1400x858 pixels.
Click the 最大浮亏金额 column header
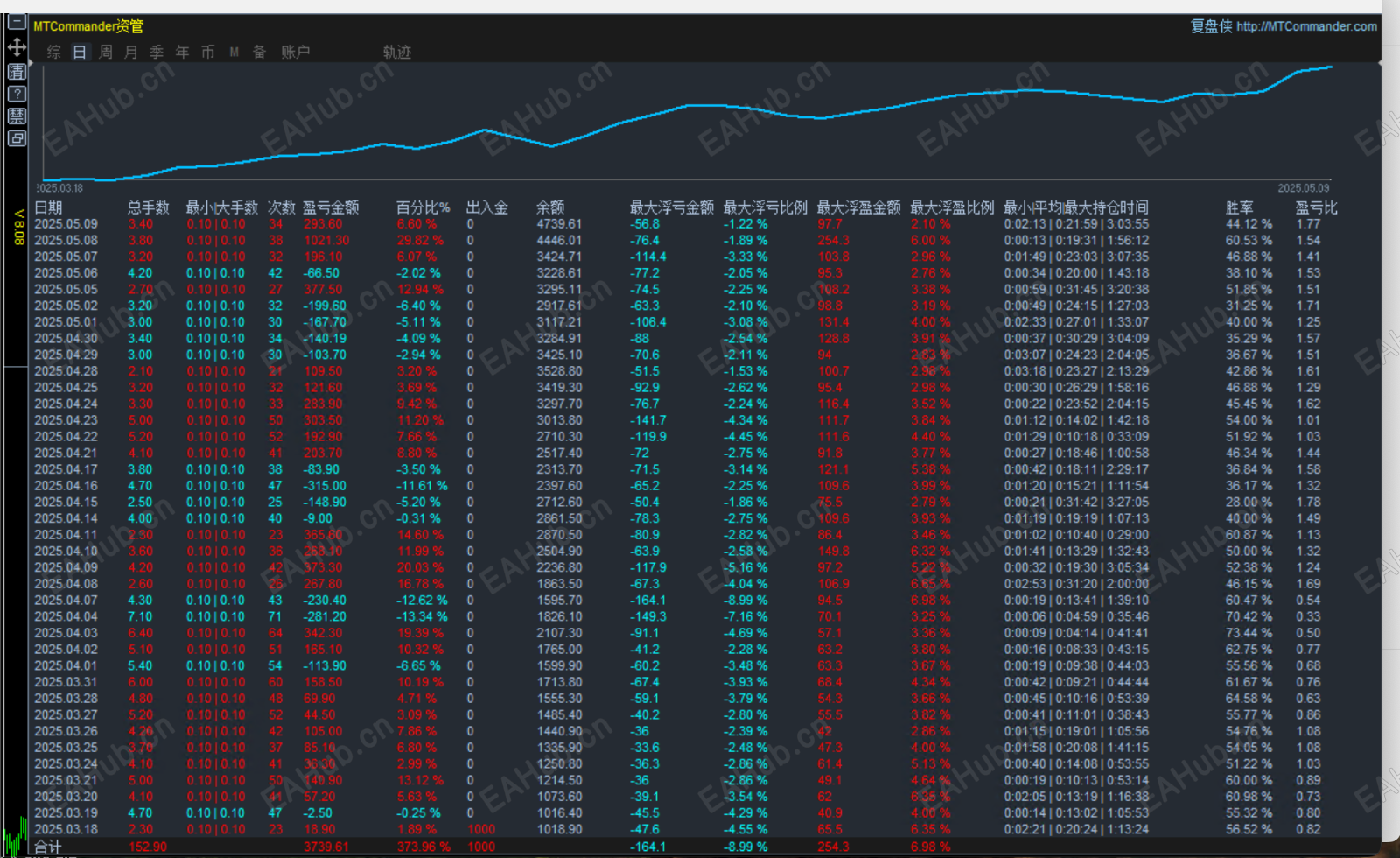[672, 207]
